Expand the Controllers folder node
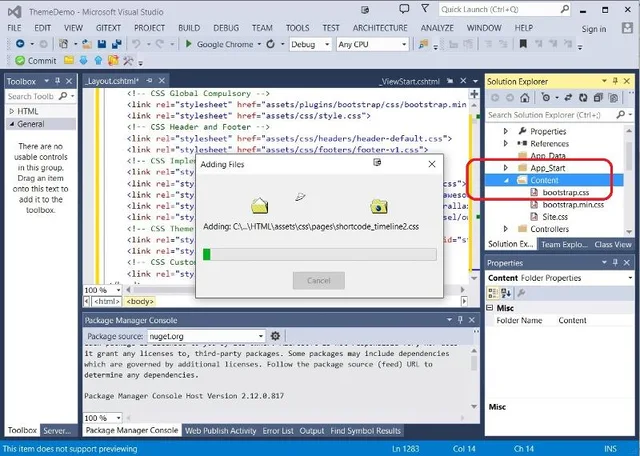Viewport: 640px width, 456px height. point(505,229)
